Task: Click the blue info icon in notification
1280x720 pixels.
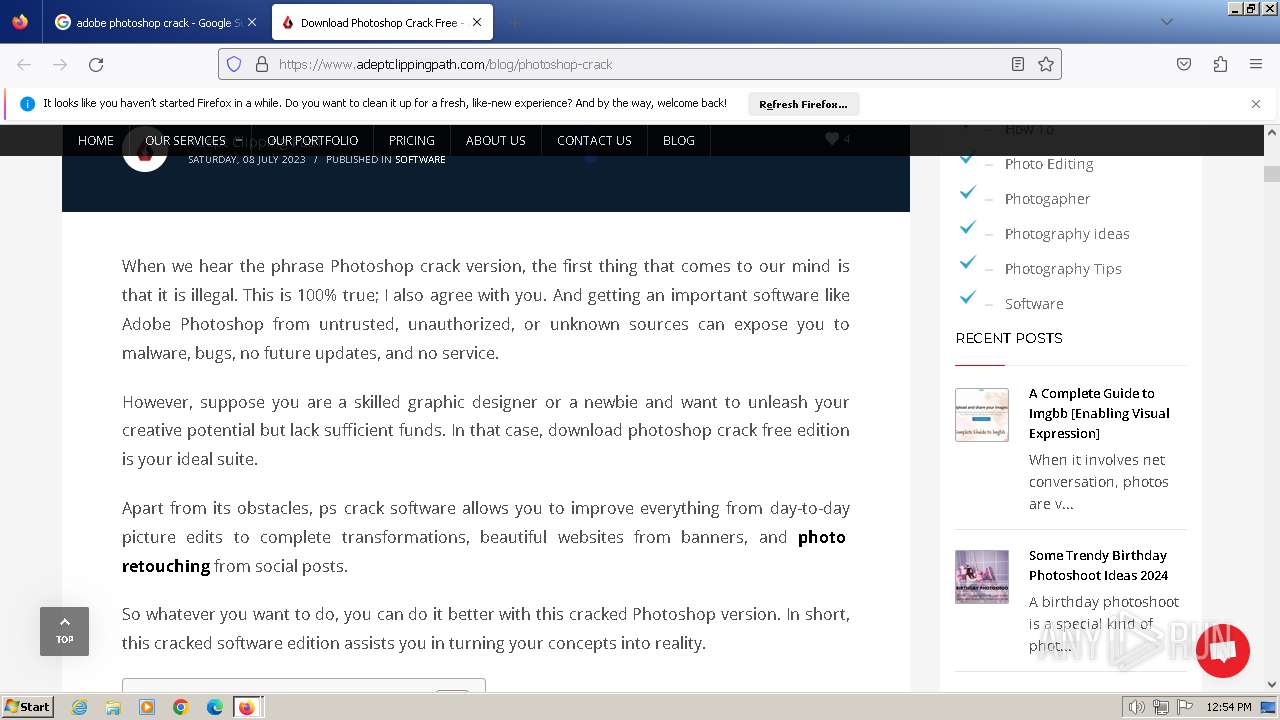Action: point(27,104)
